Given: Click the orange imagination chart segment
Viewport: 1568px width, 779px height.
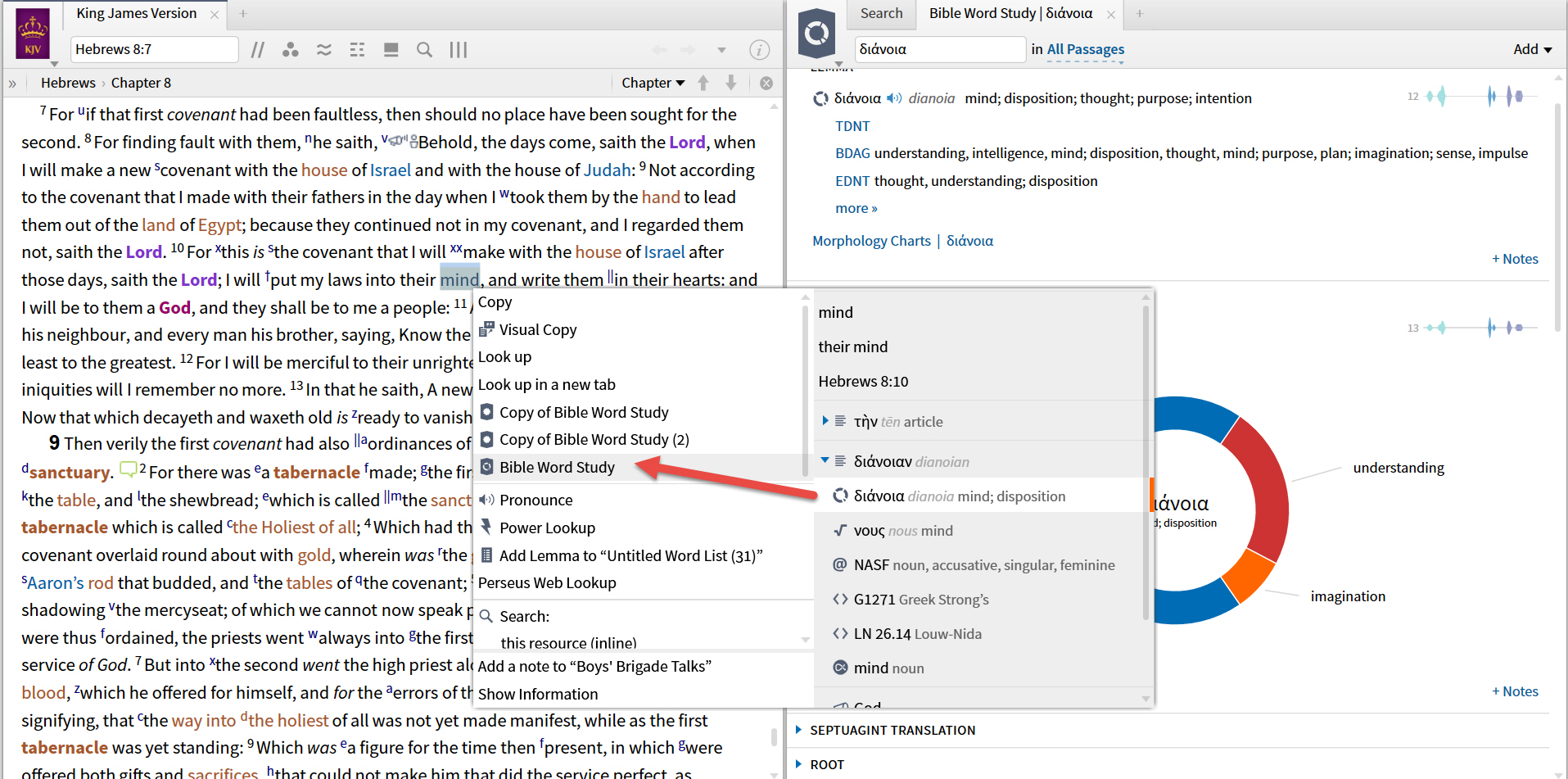Looking at the screenshot, I should [1249, 574].
